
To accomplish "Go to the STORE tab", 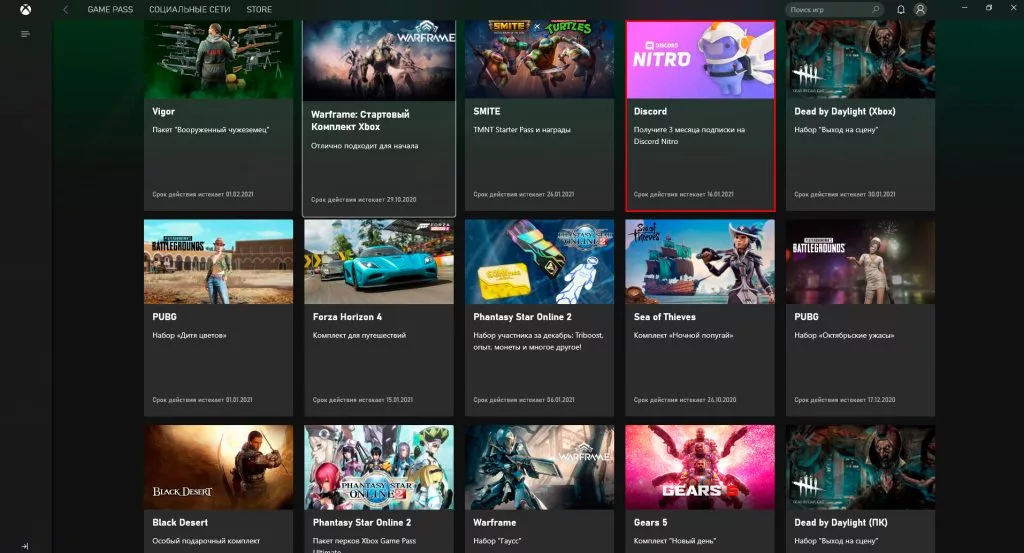I will click(x=259, y=9).
